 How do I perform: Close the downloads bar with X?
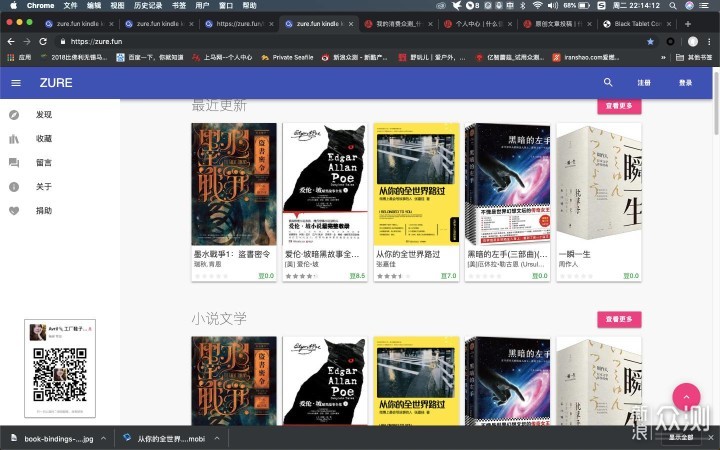[x=711, y=437]
